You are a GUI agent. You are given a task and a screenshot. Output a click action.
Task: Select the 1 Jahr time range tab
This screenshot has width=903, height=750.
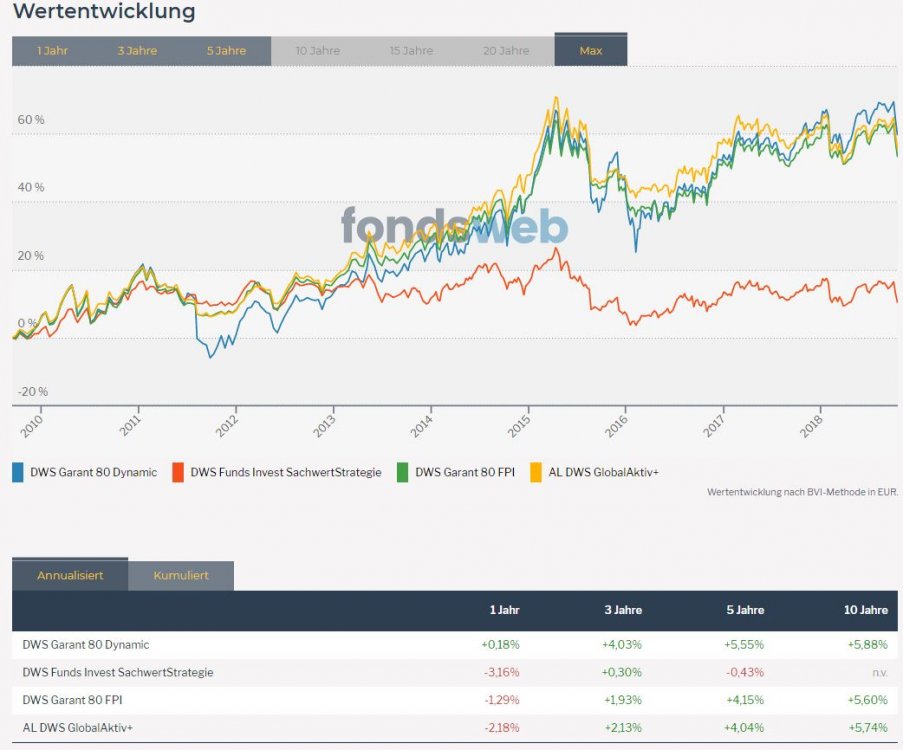tap(52, 51)
